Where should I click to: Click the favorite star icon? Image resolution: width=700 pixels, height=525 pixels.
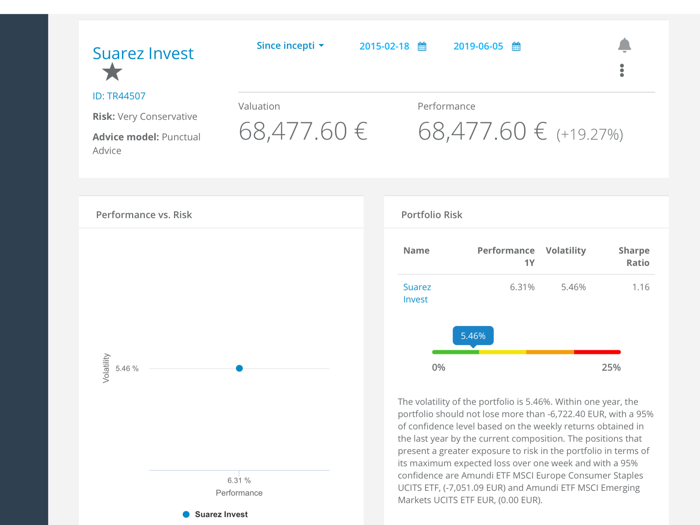112,72
